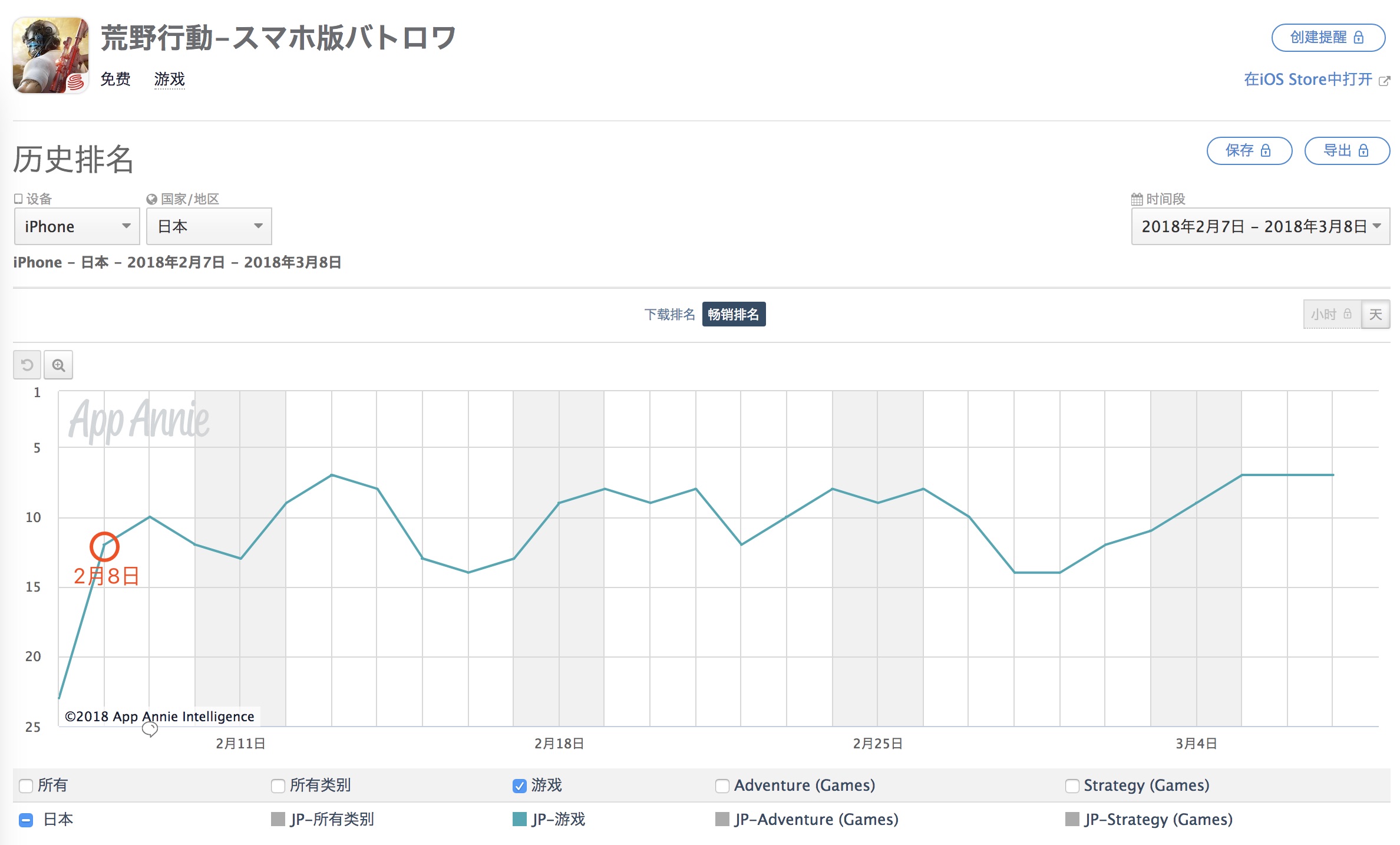1400x845 pixels.
Task: Toggle the 日本 country row checkbox
Action: (26, 820)
